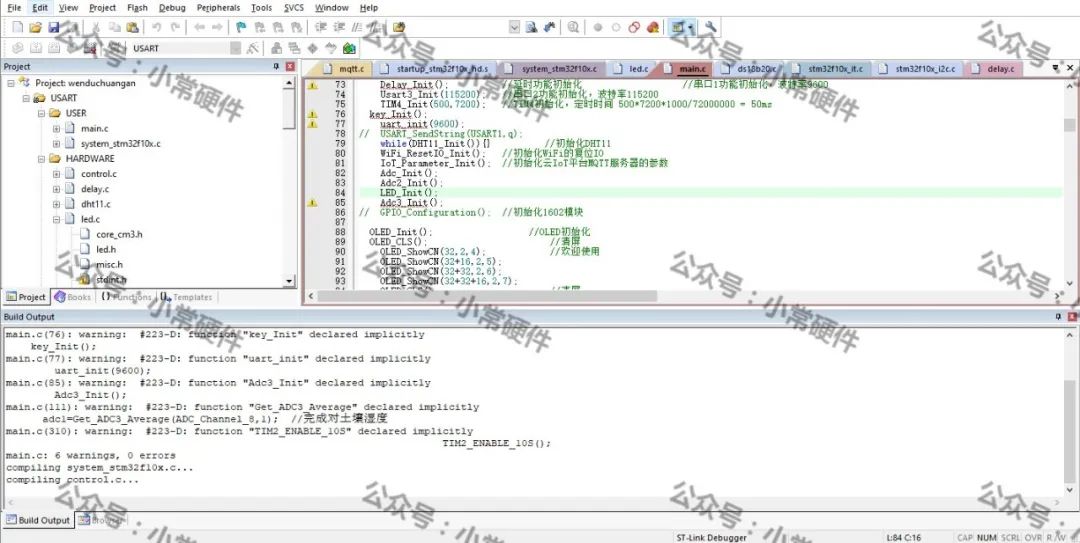
Task: Open the Peripherals menu
Action: [x=218, y=8]
